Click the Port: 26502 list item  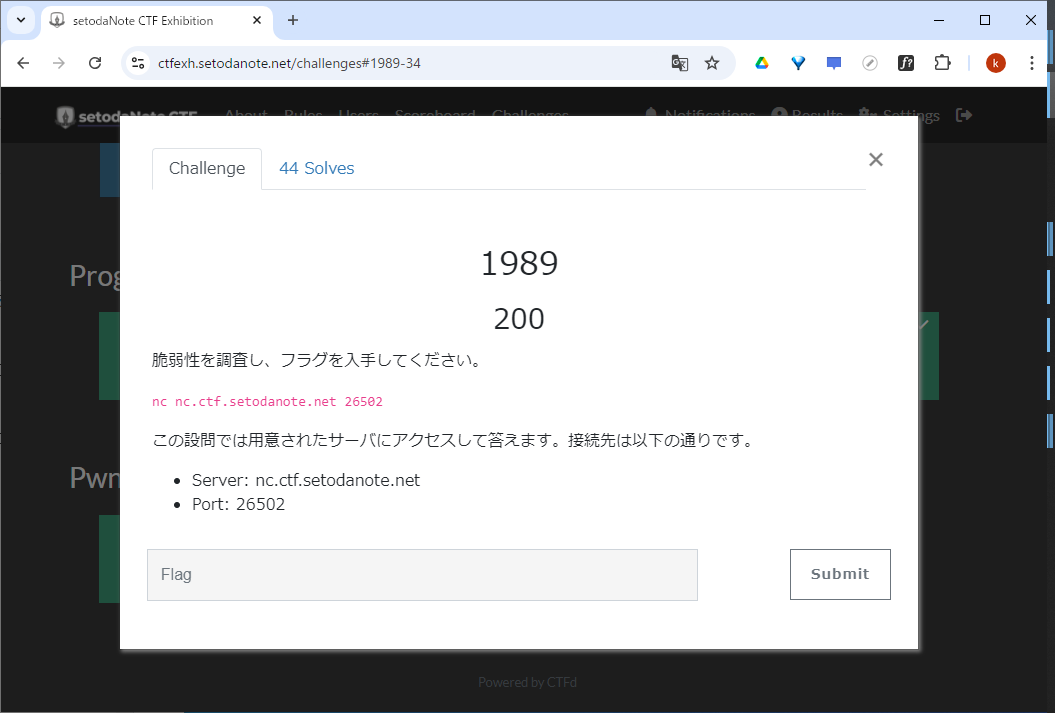pyautogui.click(x=238, y=504)
